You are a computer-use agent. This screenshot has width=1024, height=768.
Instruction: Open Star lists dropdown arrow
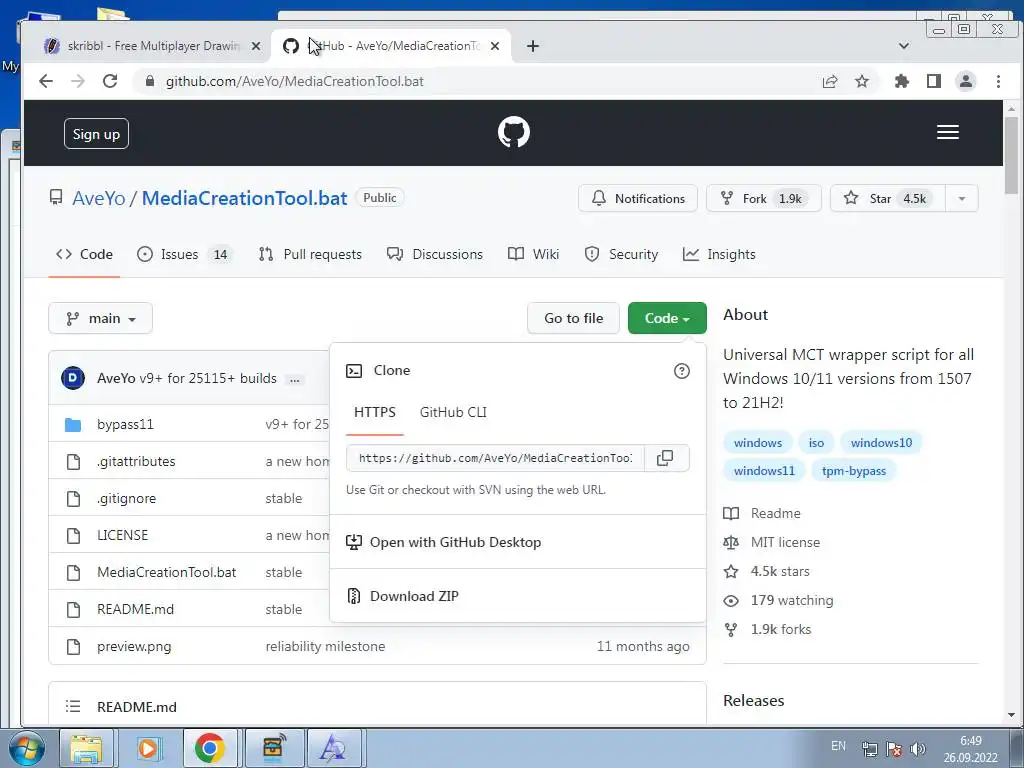click(961, 199)
